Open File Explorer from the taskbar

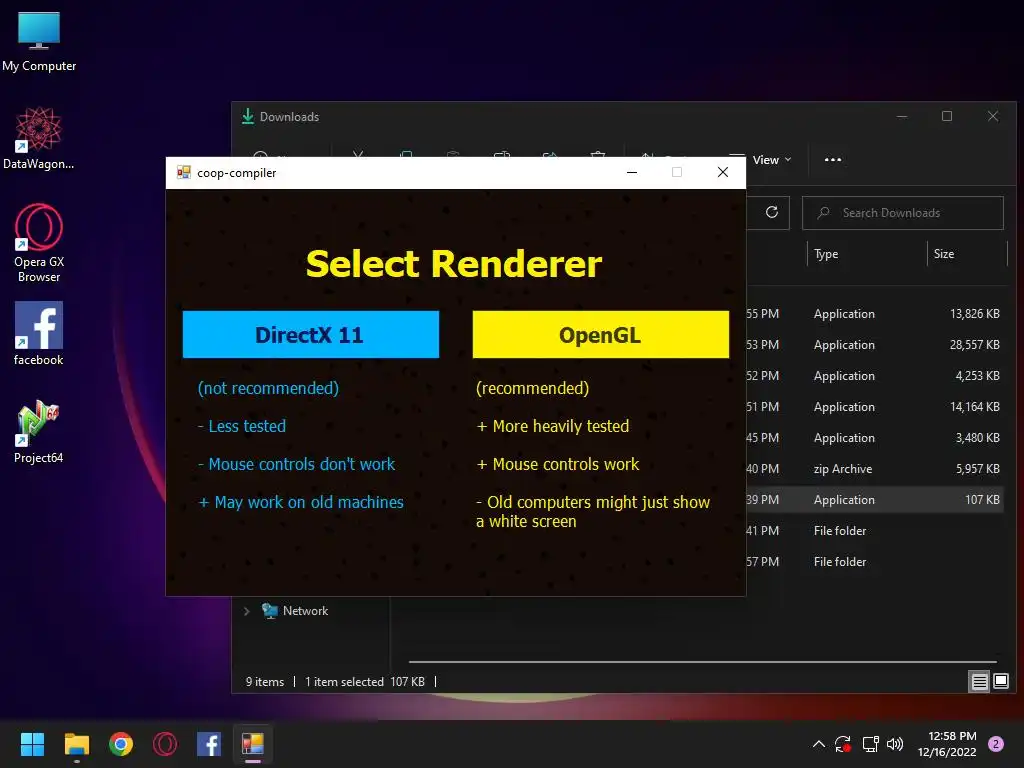(x=76, y=744)
